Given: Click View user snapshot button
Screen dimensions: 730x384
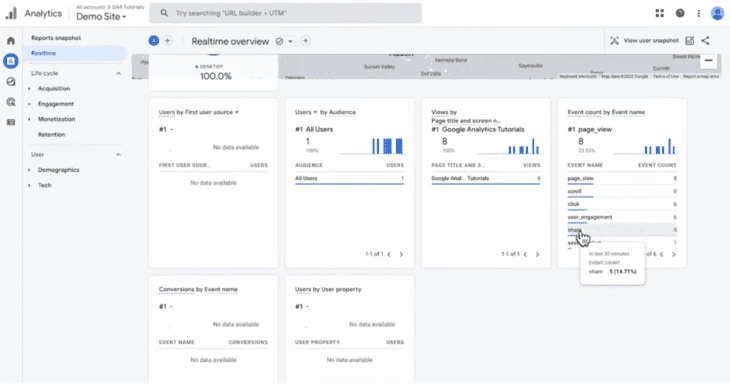Looking at the screenshot, I should coord(644,40).
